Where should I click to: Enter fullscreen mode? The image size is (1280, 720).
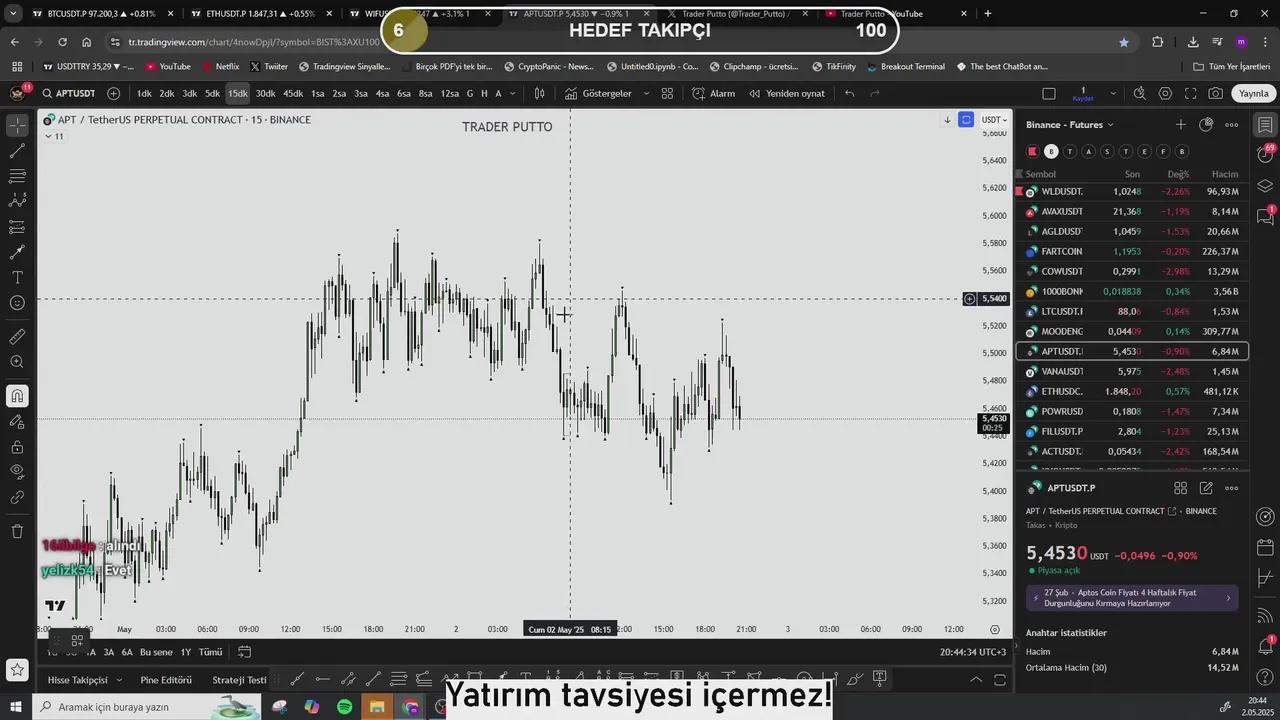[x=1190, y=93]
